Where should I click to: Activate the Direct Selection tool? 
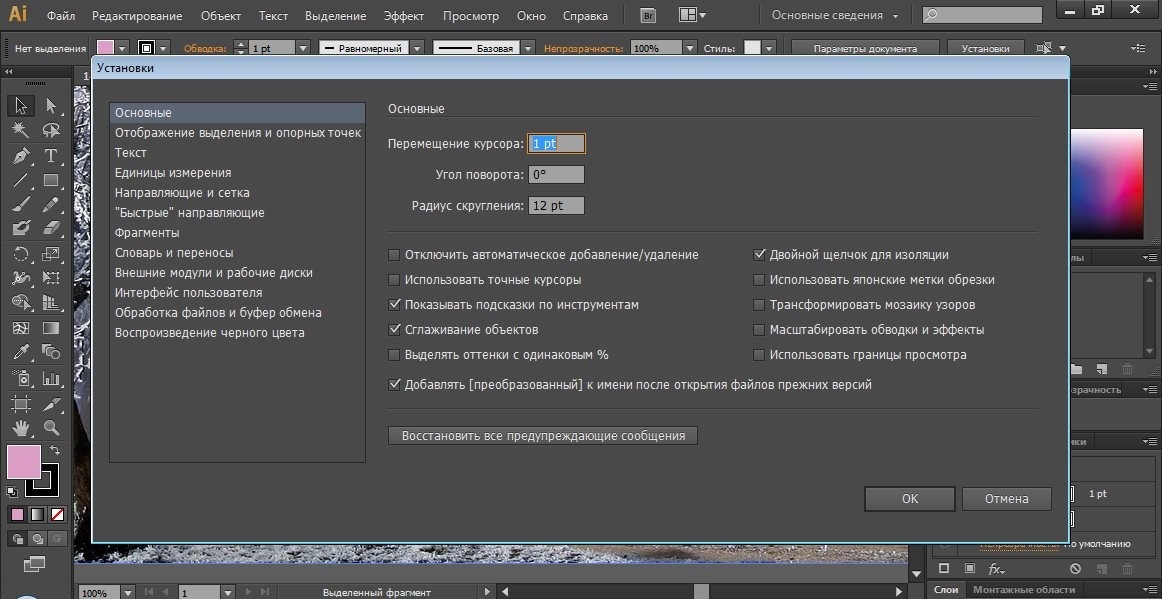[51, 106]
